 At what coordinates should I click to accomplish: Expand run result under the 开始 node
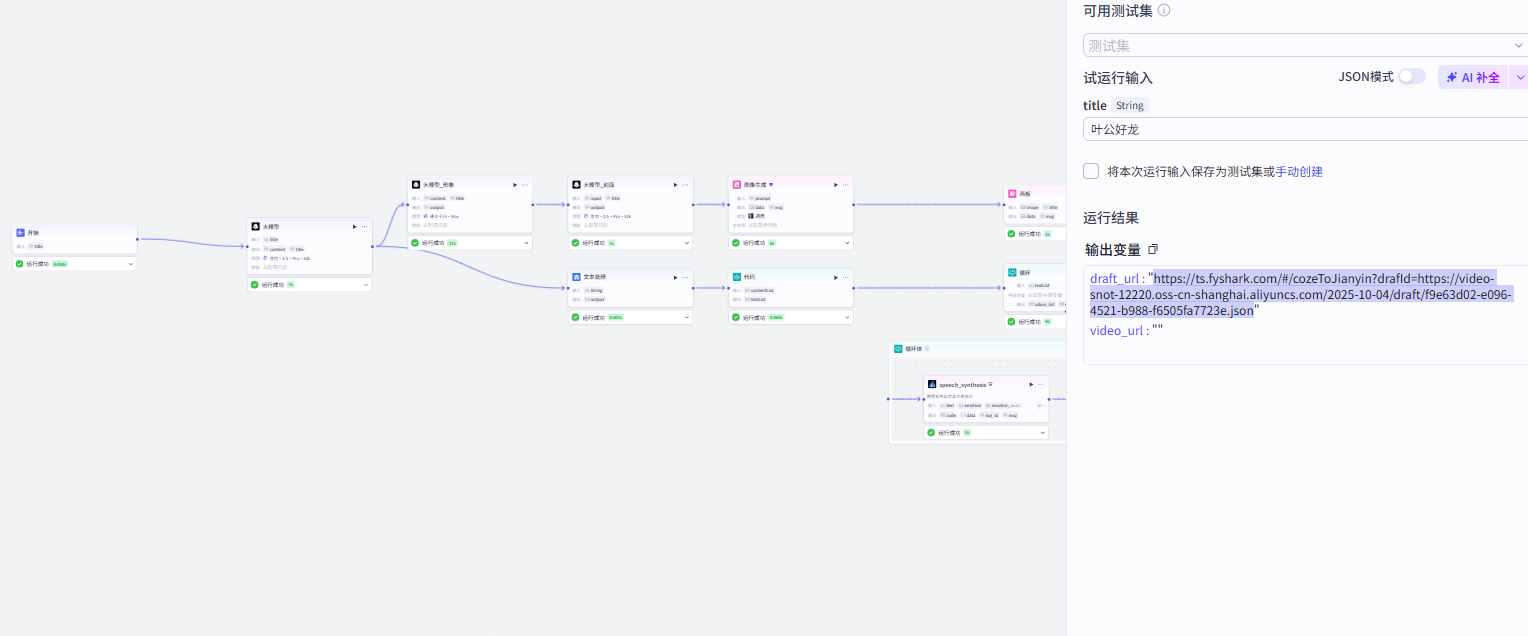pyautogui.click(x=130, y=264)
